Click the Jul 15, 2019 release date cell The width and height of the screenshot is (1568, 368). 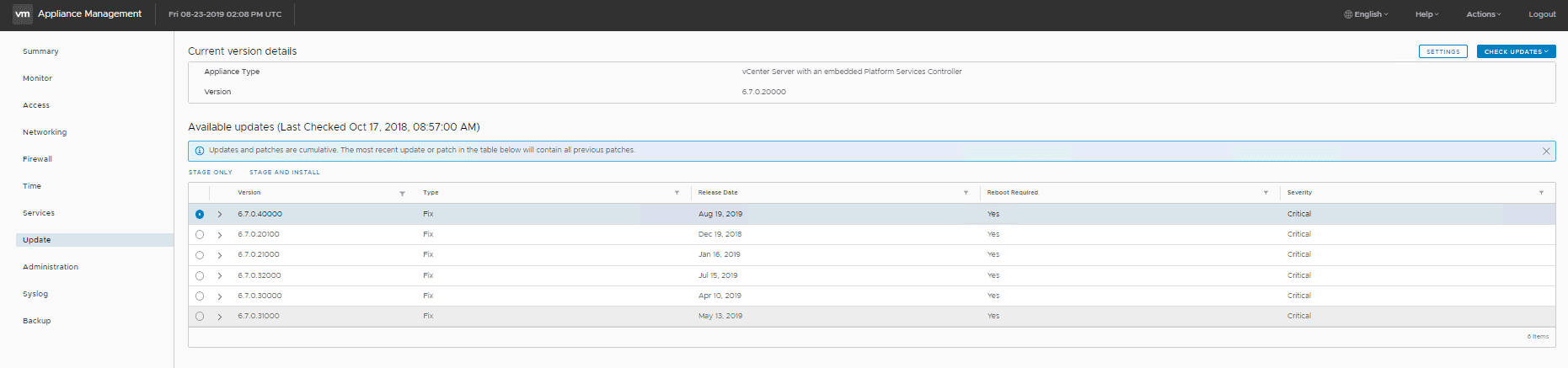pyautogui.click(x=718, y=275)
